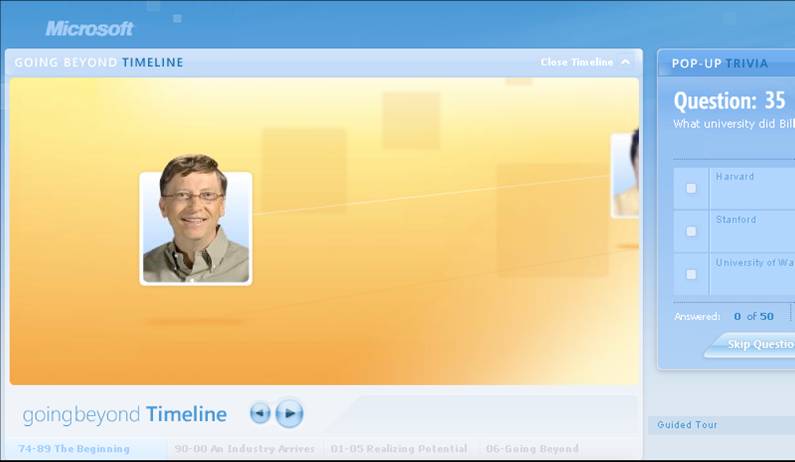Click the Going Beyond Timeline header title
Image resolution: width=795 pixels, height=462 pixels.
click(x=99, y=62)
